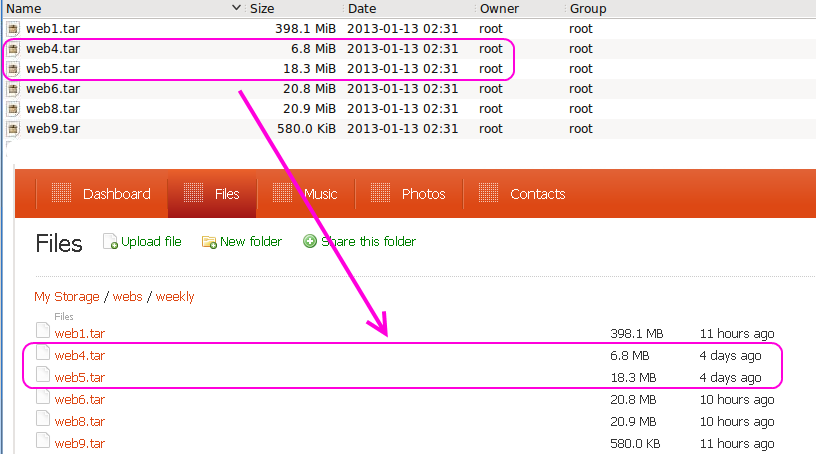Select web1.tar name in the file manager

tap(53, 29)
